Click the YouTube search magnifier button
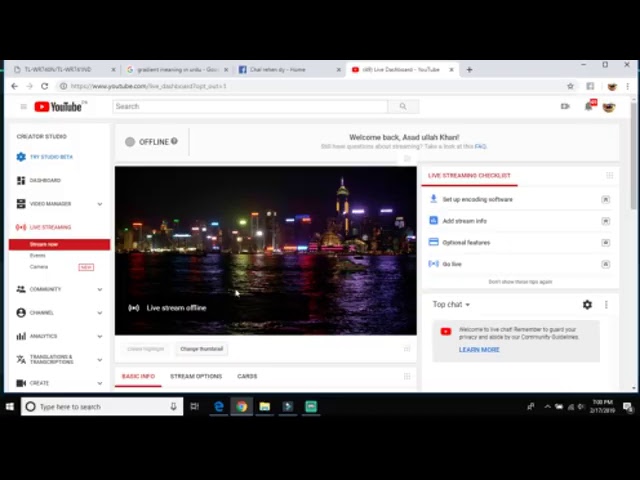This screenshot has height=480, width=640. (x=403, y=106)
